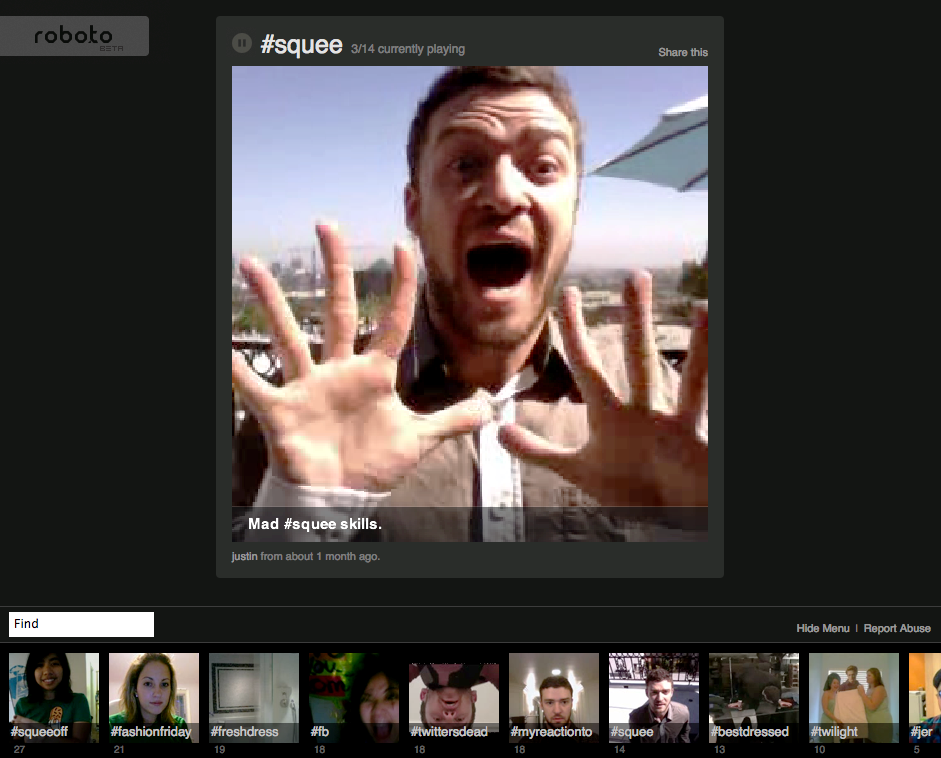Select the #fashionfriday channel thumbnail

pos(154,697)
